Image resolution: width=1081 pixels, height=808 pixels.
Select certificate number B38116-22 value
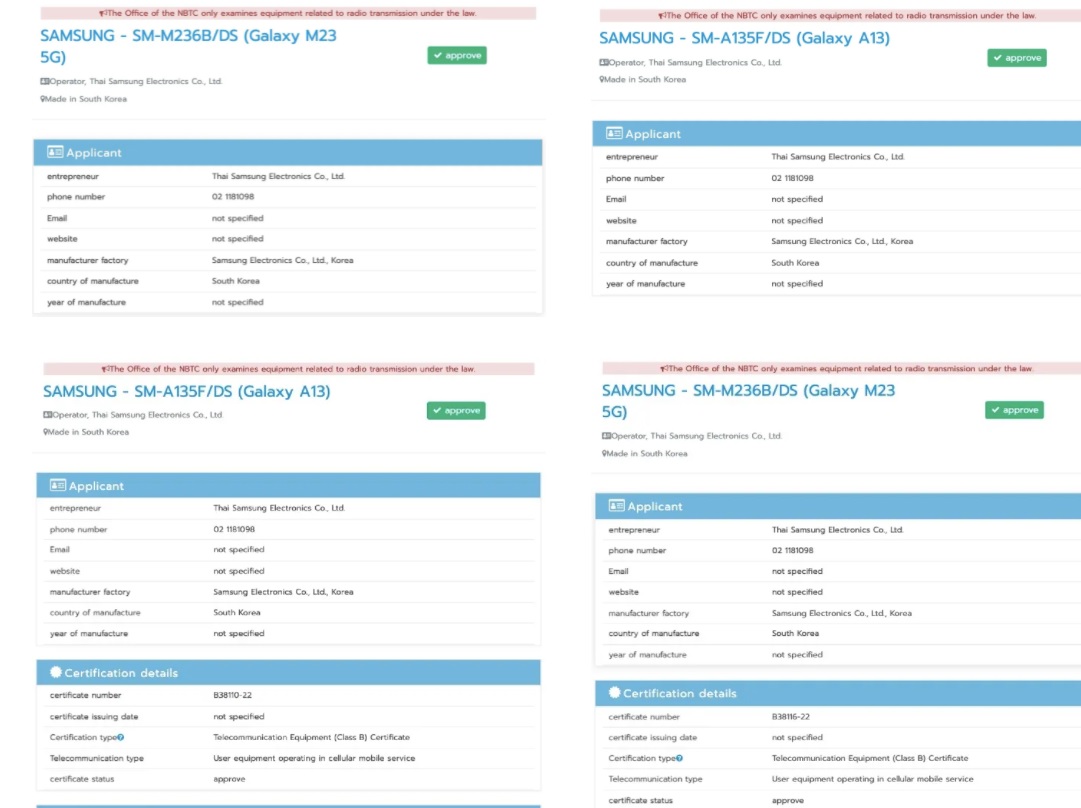[x=791, y=717]
